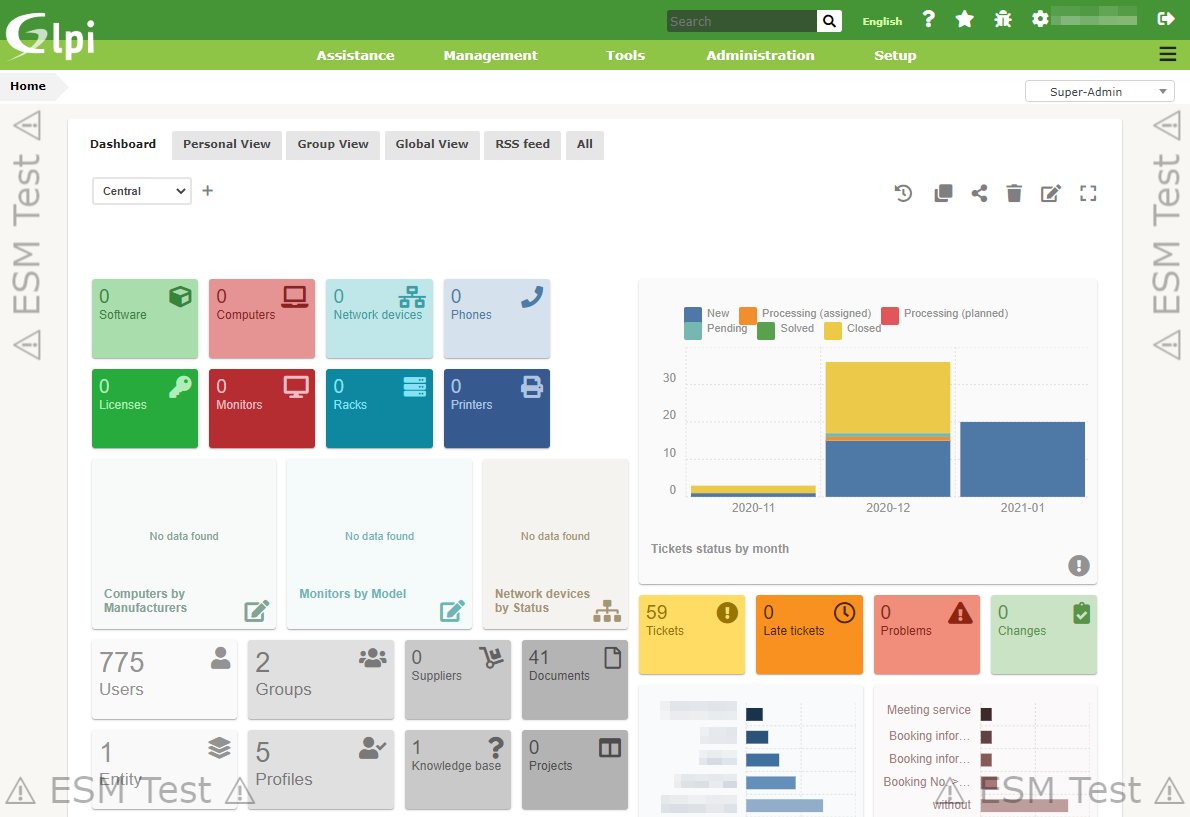The width and height of the screenshot is (1190, 817).
Task: Open the Administration menu
Action: 760,55
